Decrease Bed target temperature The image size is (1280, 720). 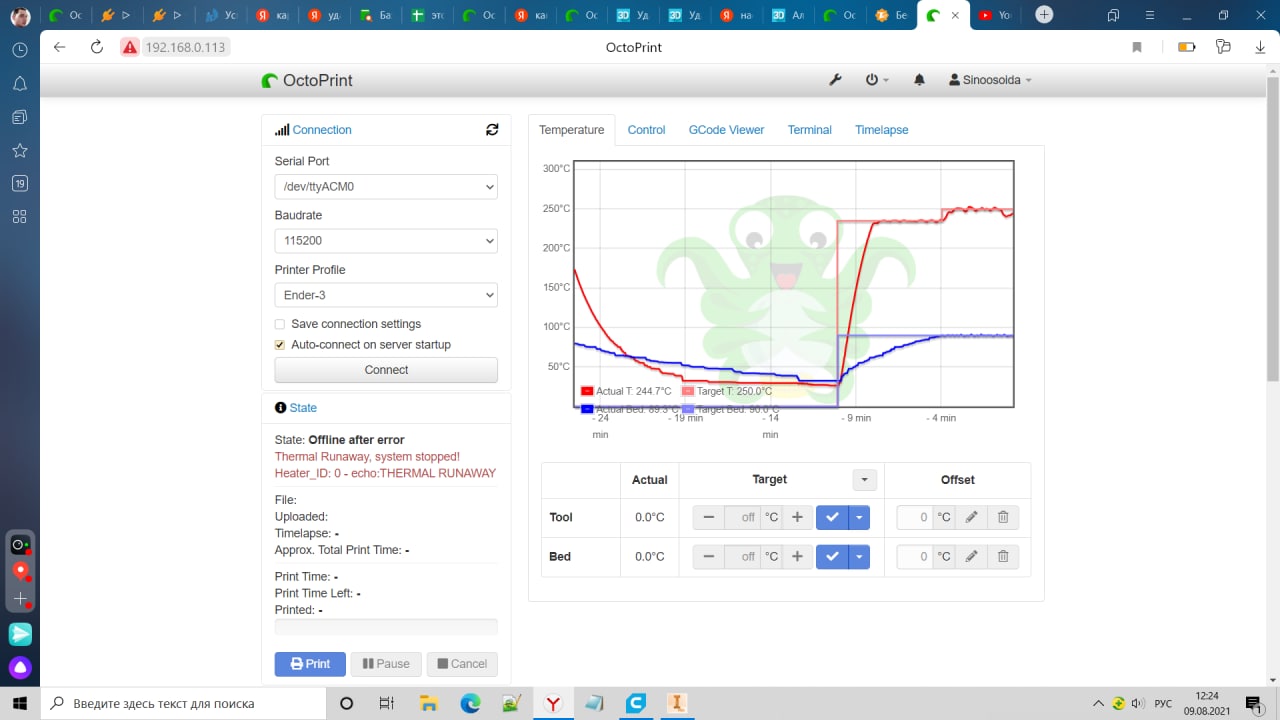[x=709, y=556]
